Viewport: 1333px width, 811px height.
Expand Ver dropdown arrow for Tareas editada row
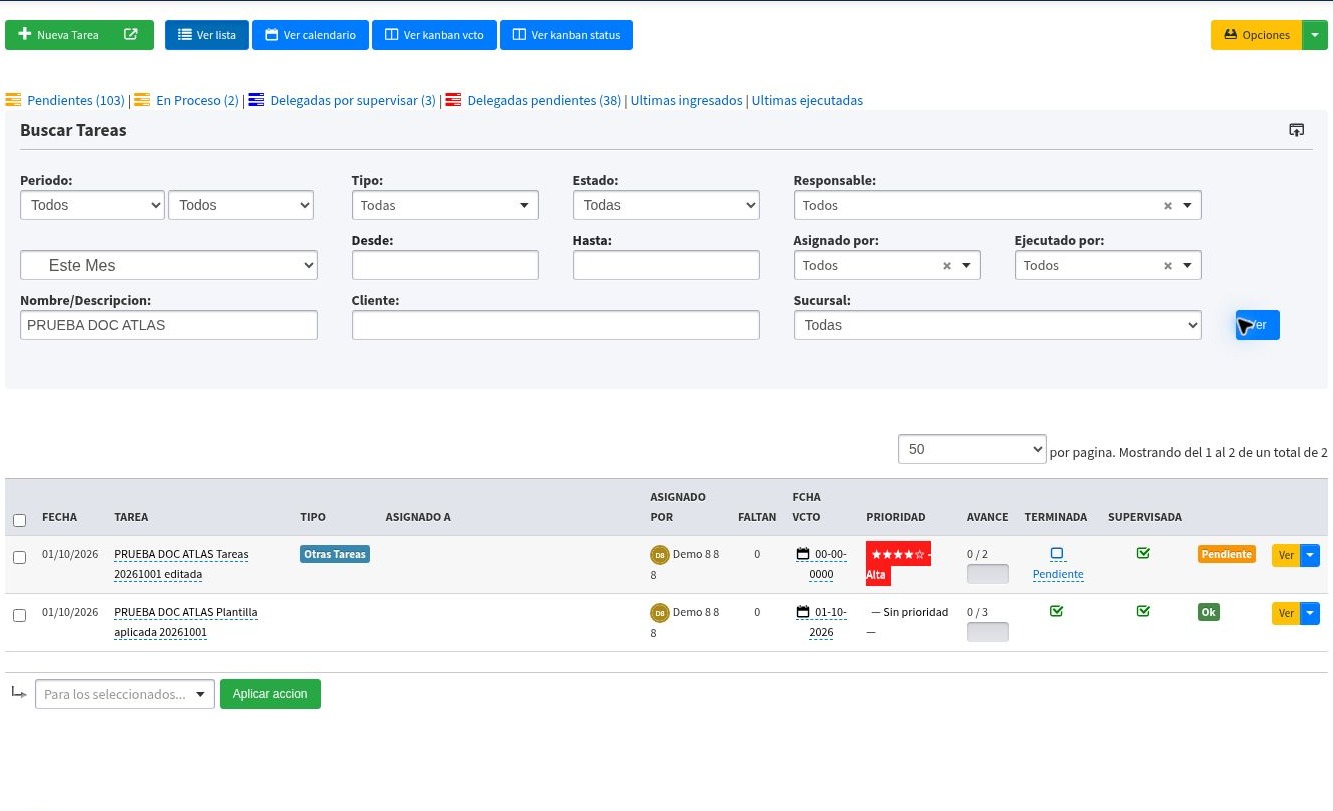coord(1310,555)
